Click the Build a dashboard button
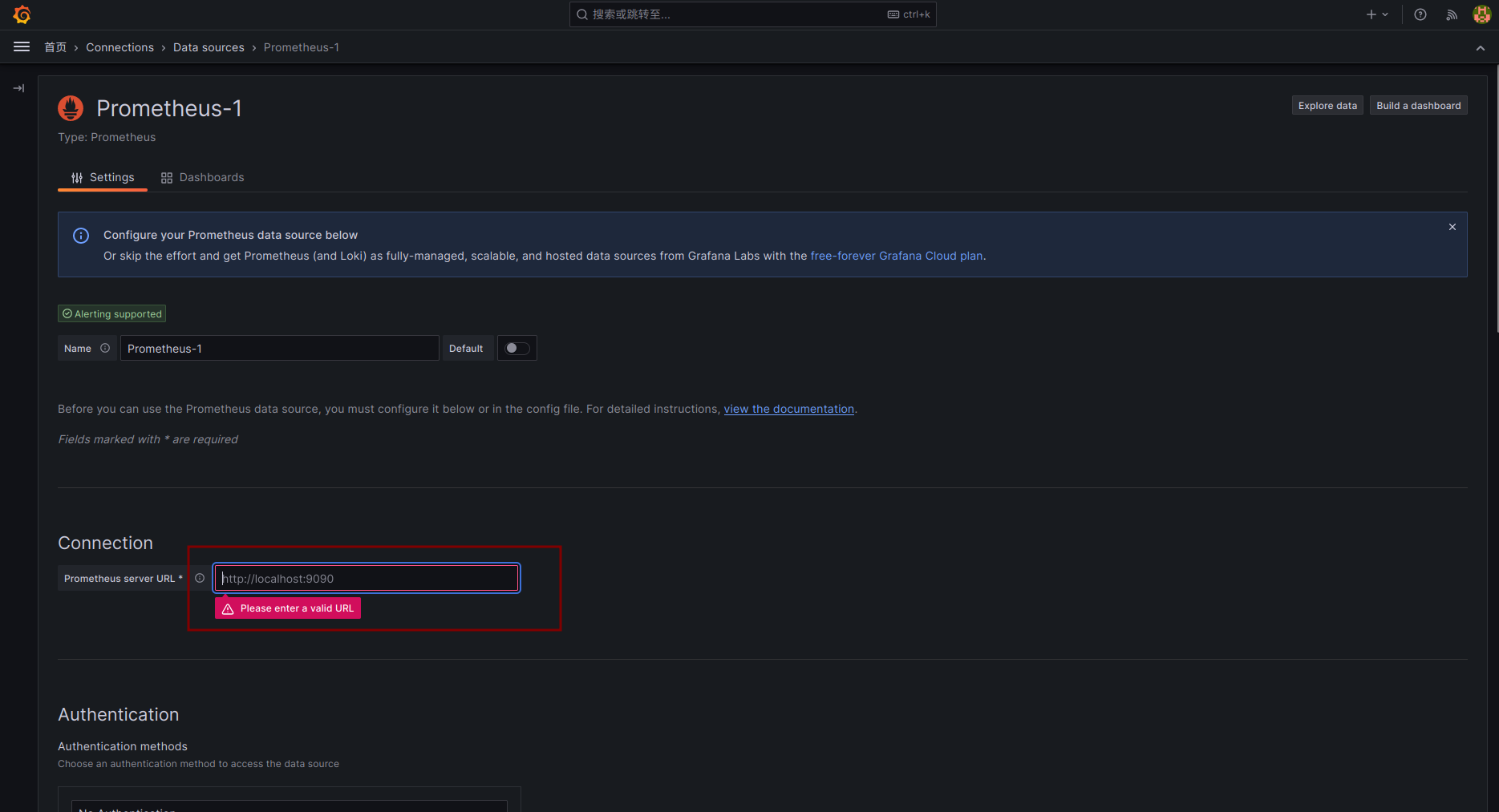The height and width of the screenshot is (812, 1499). point(1418,106)
